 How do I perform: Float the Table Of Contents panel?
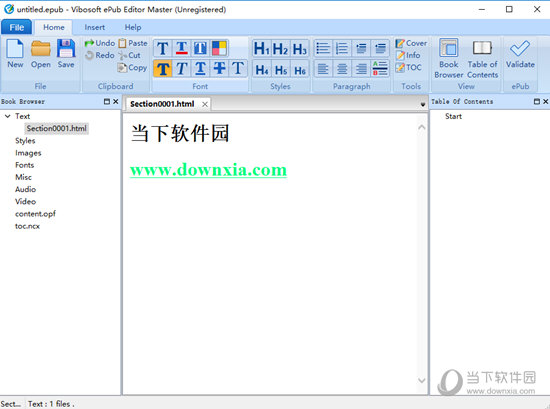pos(537,101)
